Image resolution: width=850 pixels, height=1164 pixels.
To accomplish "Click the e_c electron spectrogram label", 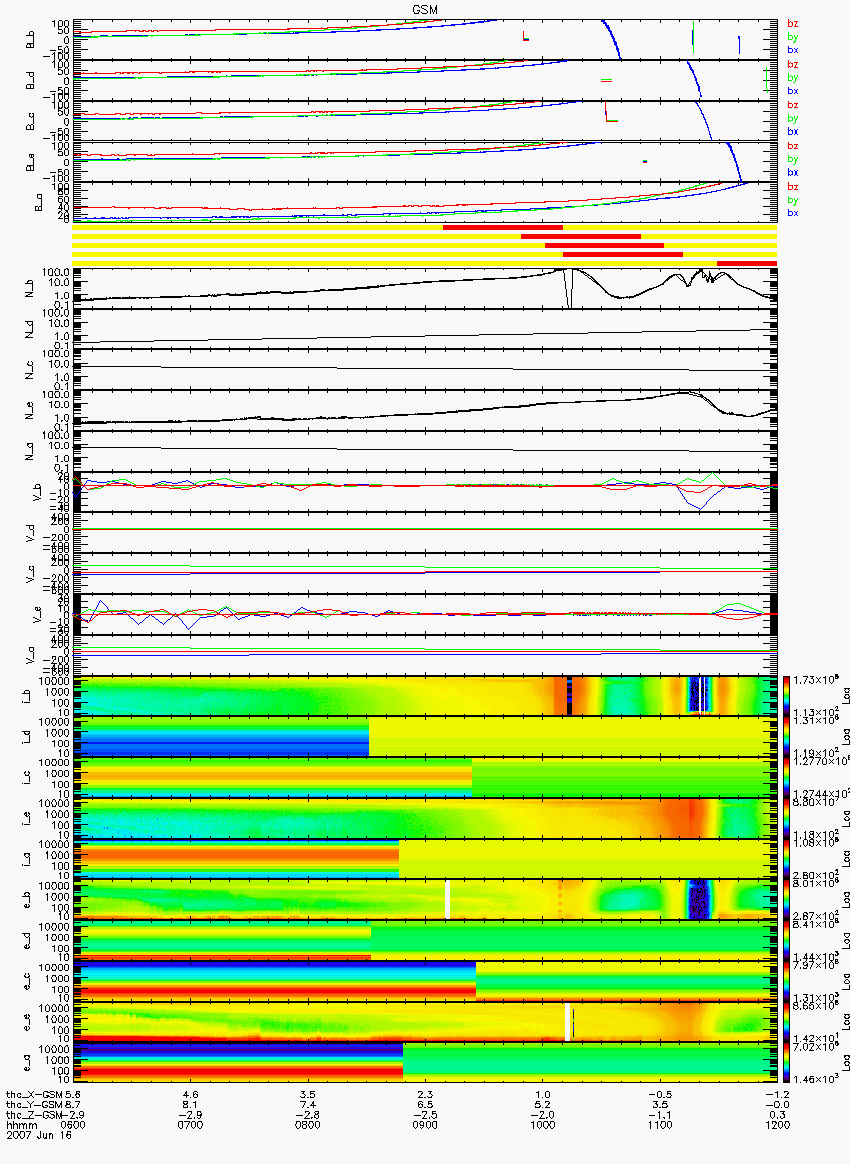I will coord(27,981).
